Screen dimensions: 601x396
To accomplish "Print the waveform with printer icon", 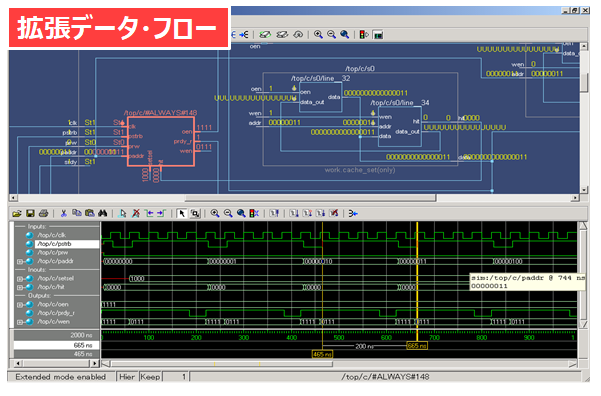I will coord(44,213).
